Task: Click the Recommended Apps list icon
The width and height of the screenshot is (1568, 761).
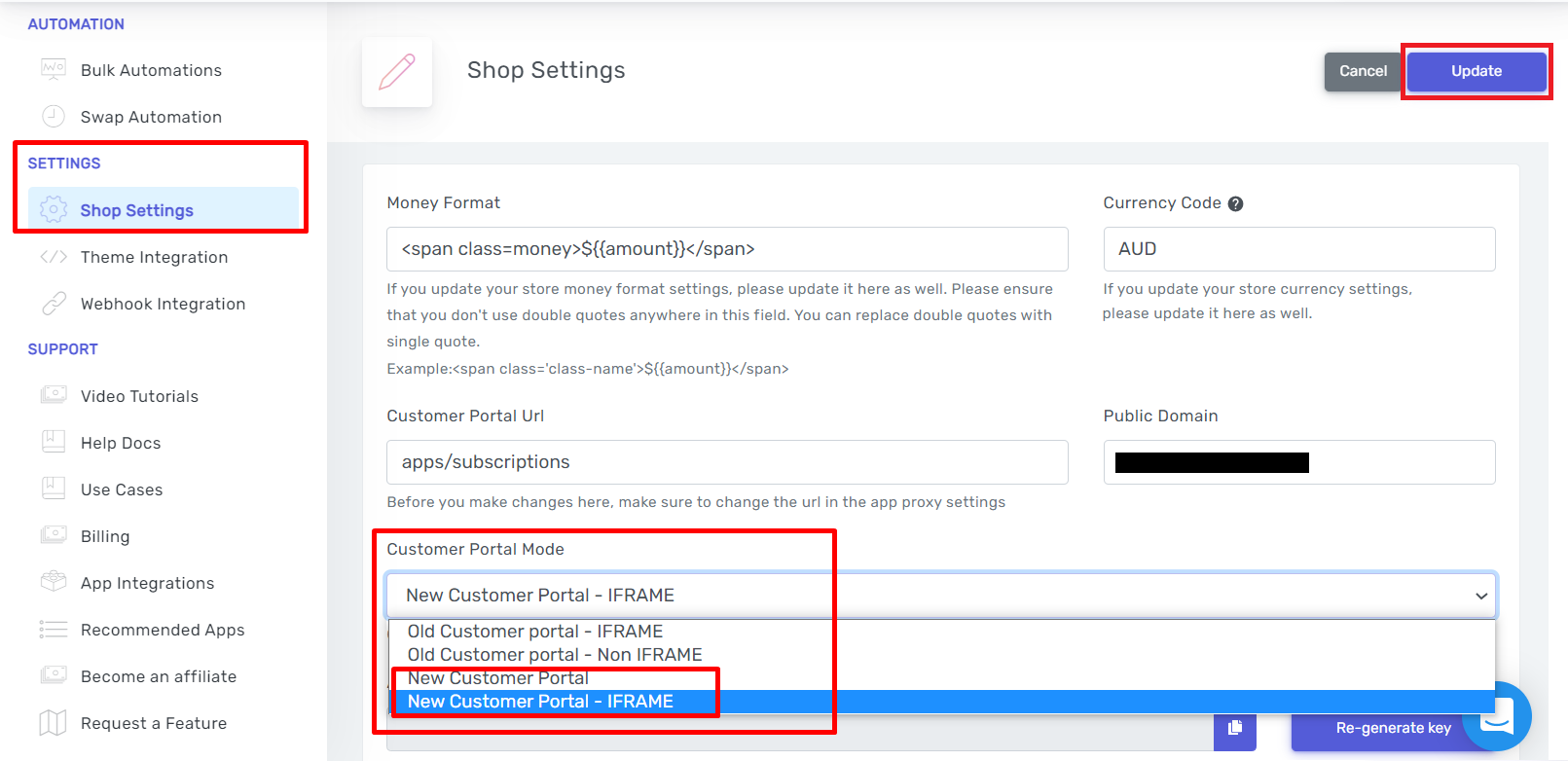Action: point(54,630)
